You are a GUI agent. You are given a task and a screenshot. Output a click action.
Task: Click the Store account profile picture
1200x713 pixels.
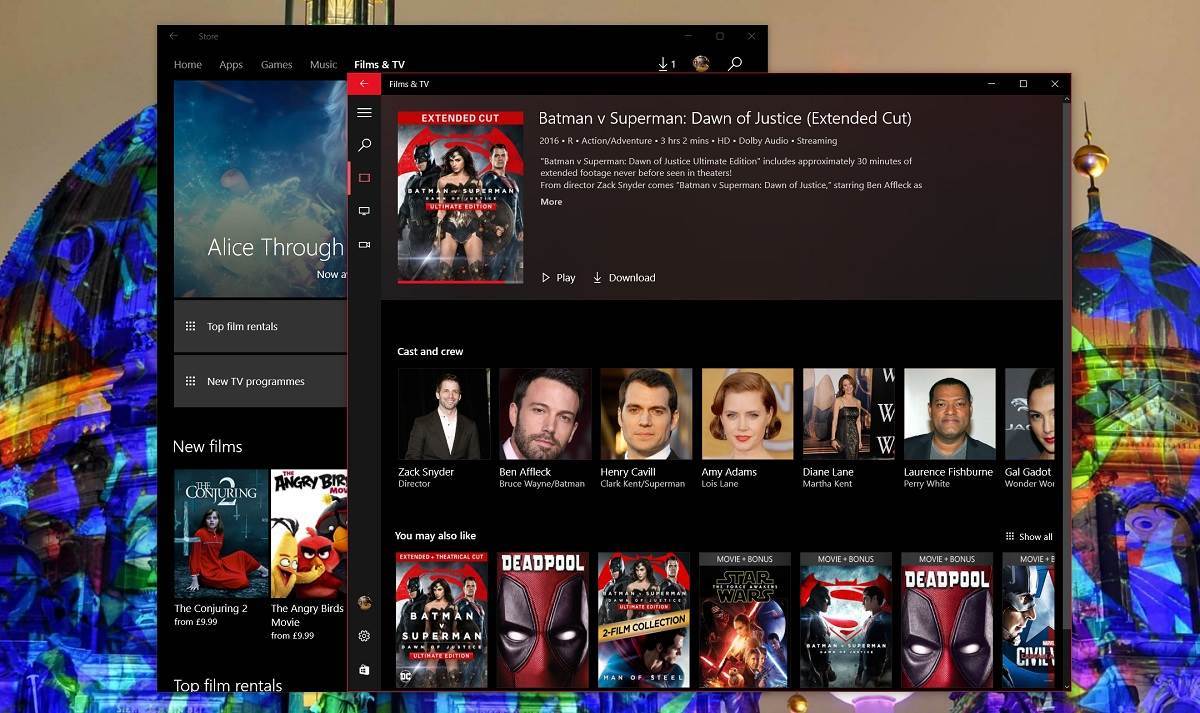701,63
